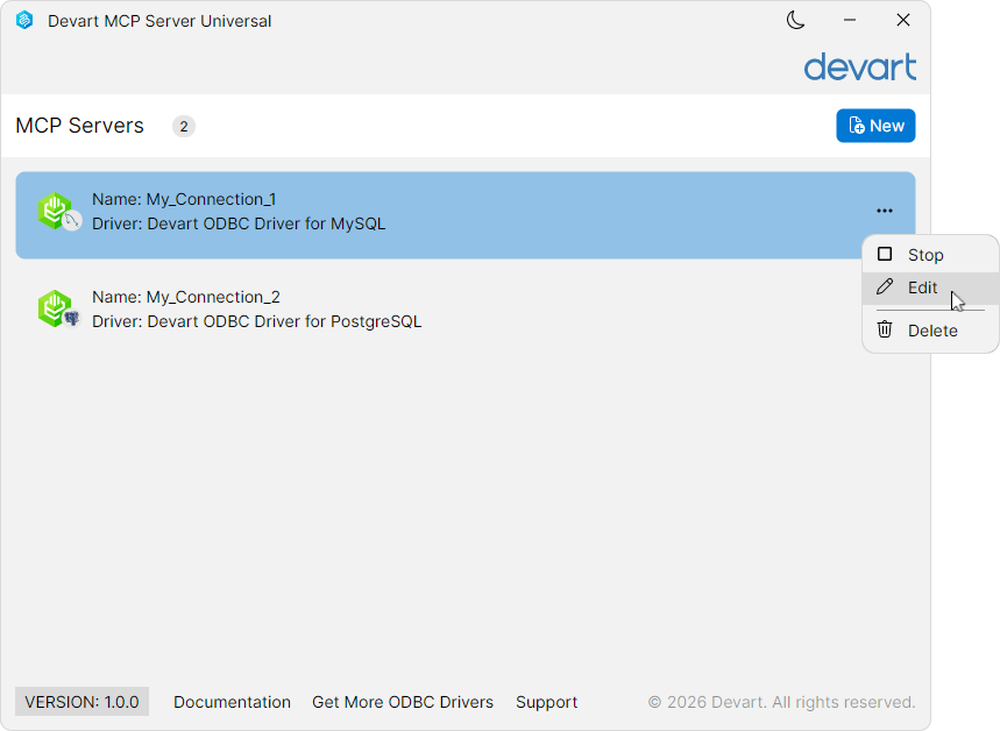The image size is (1000, 731).
Task: Click the MCP Servers heading
Action: pos(80,126)
